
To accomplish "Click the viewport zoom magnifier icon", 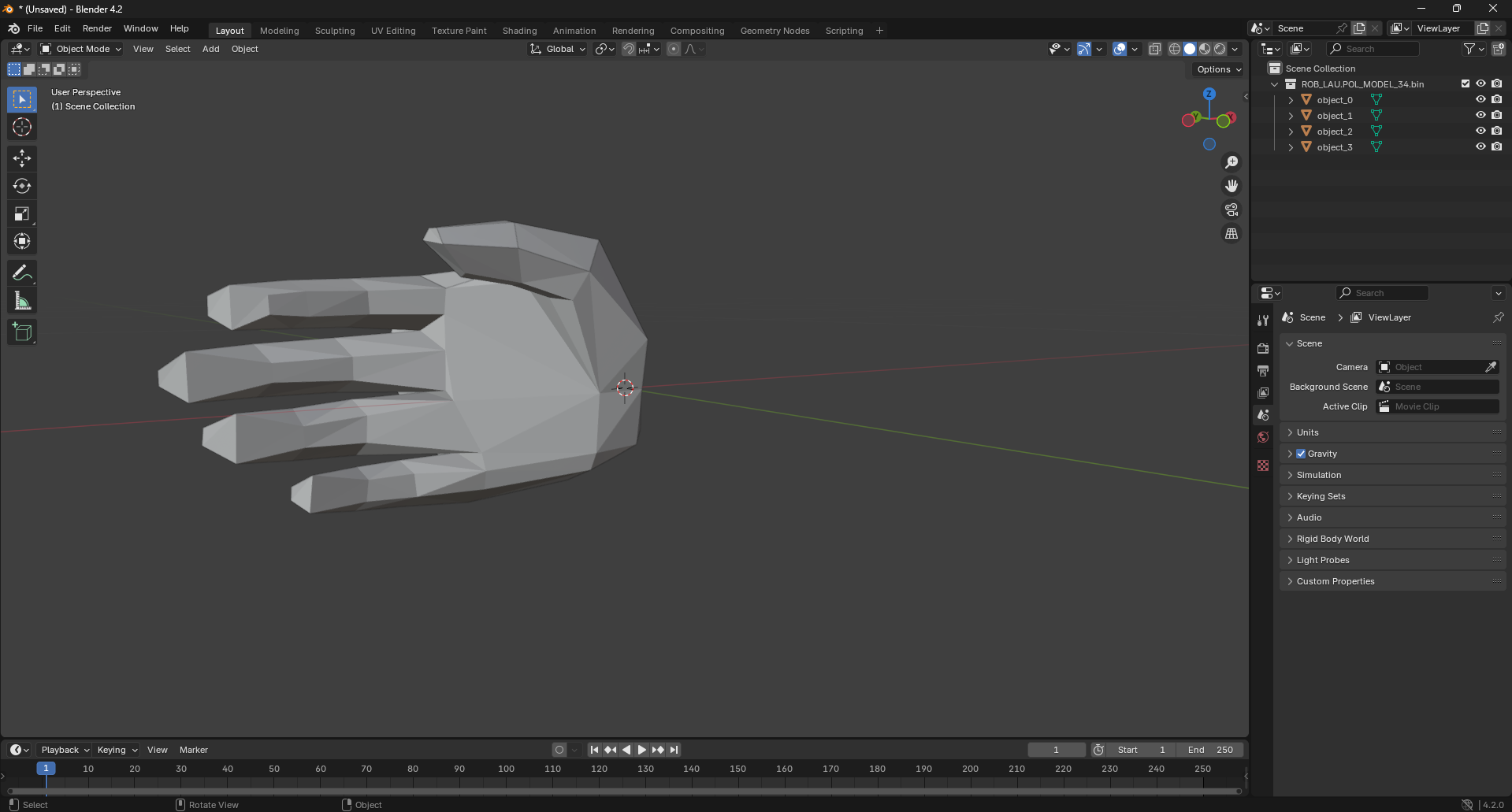I will (x=1232, y=162).
